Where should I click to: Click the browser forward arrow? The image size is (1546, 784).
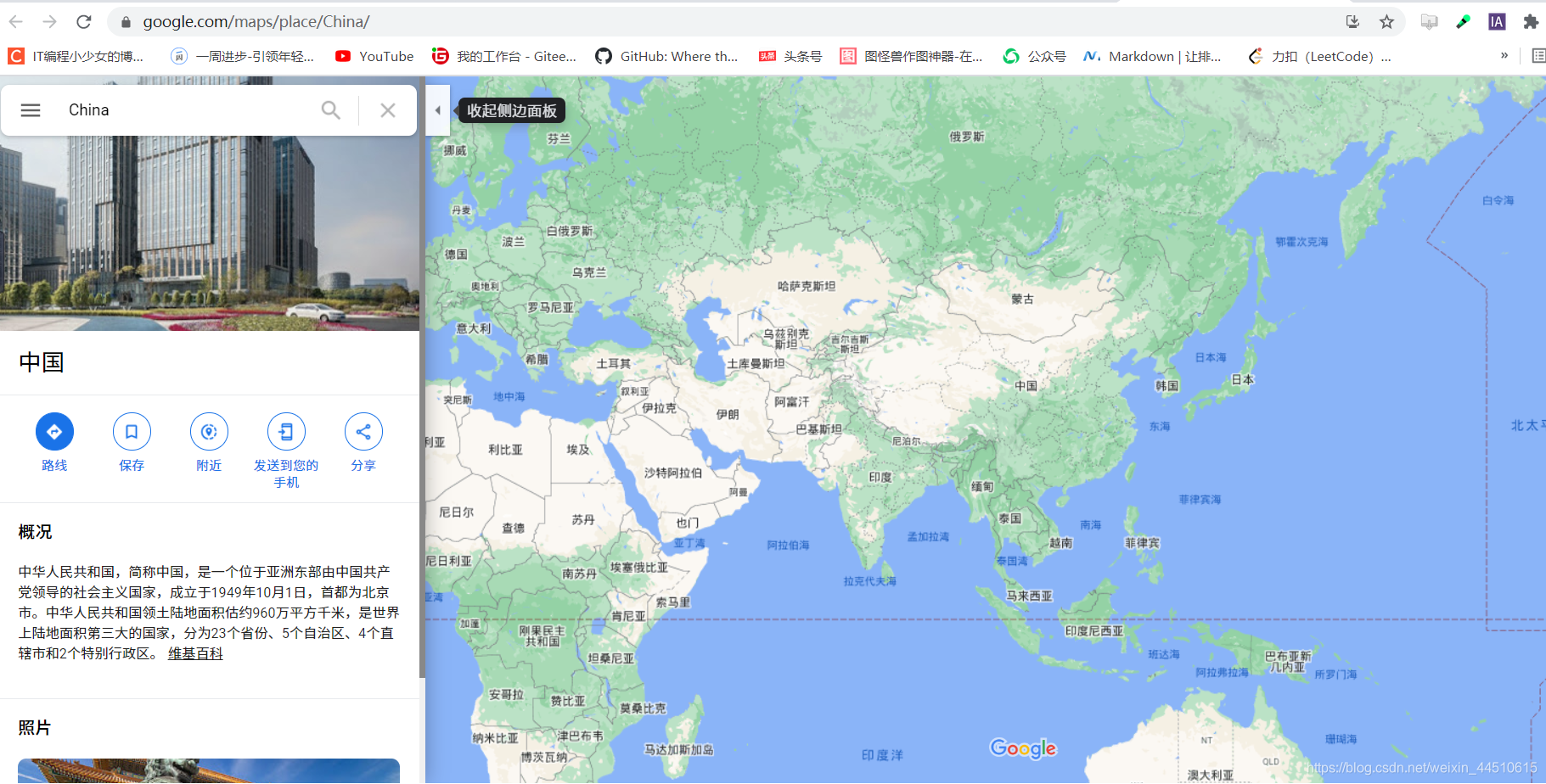coord(49,22)
